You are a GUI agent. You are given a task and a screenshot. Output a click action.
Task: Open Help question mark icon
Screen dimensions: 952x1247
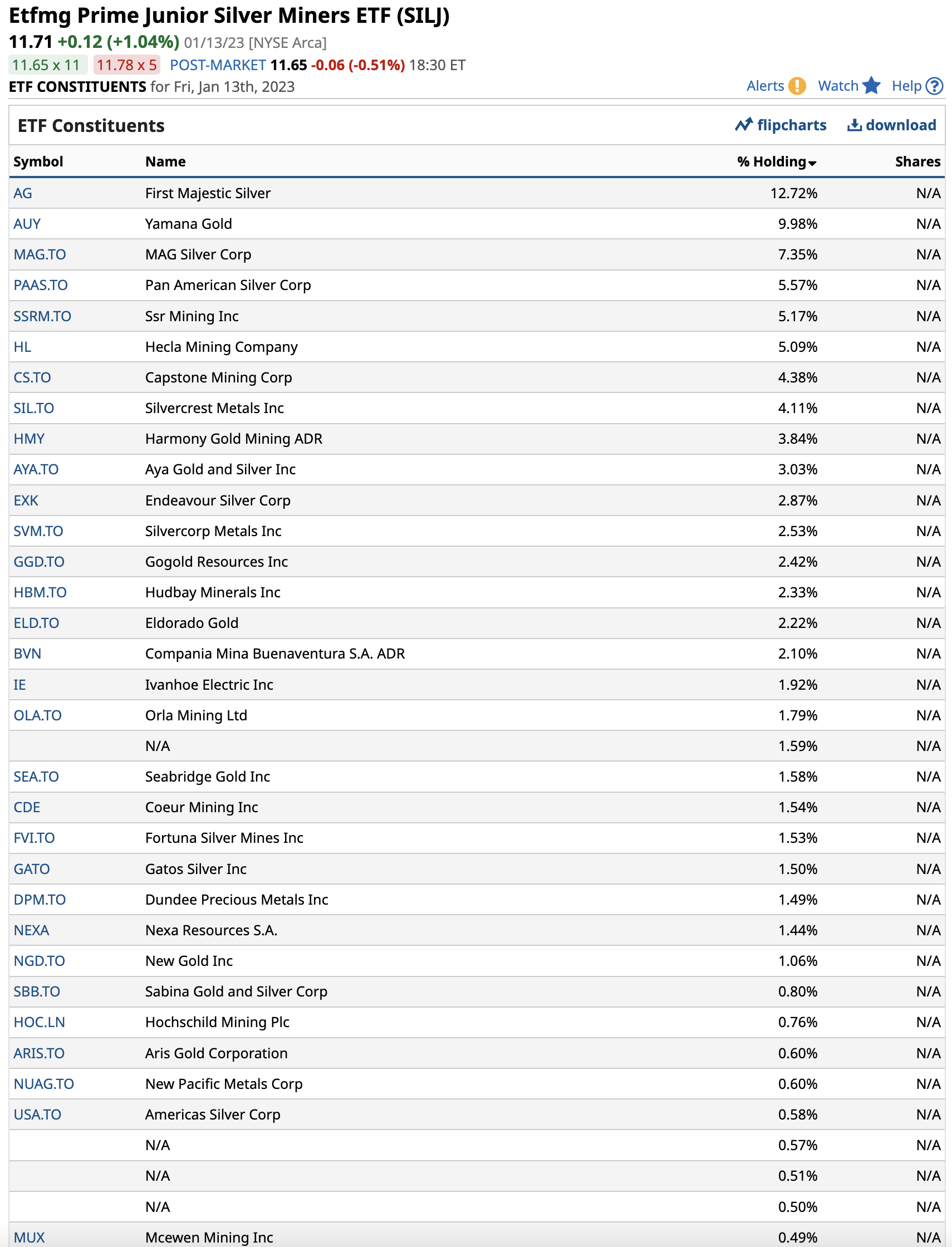pos(934,86)
